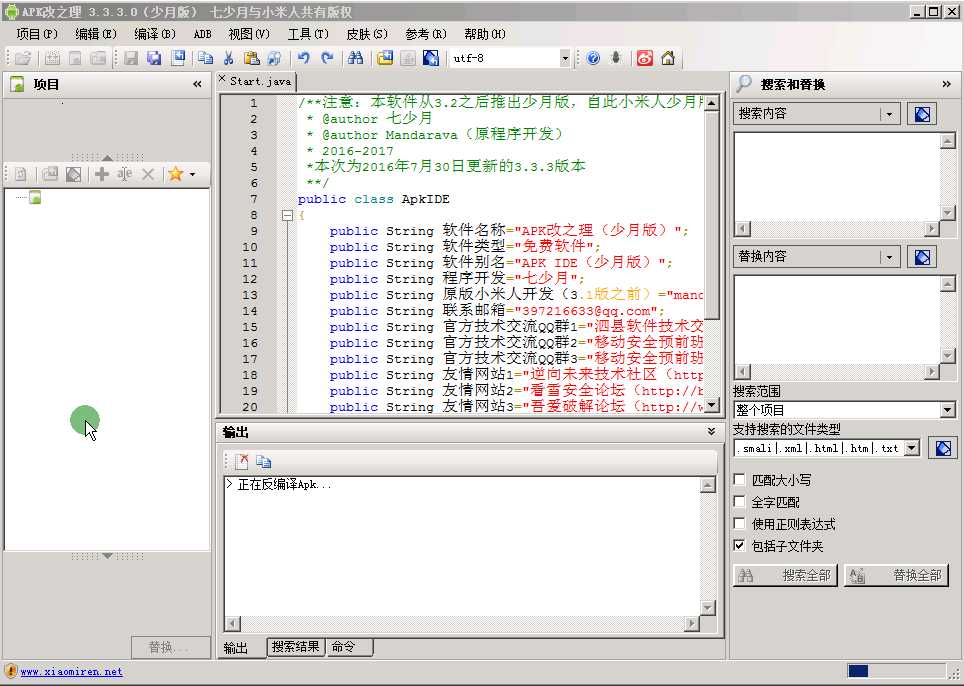Open the 编辑(E) menu
Screen dimensions: 964x686
point(96,34)
